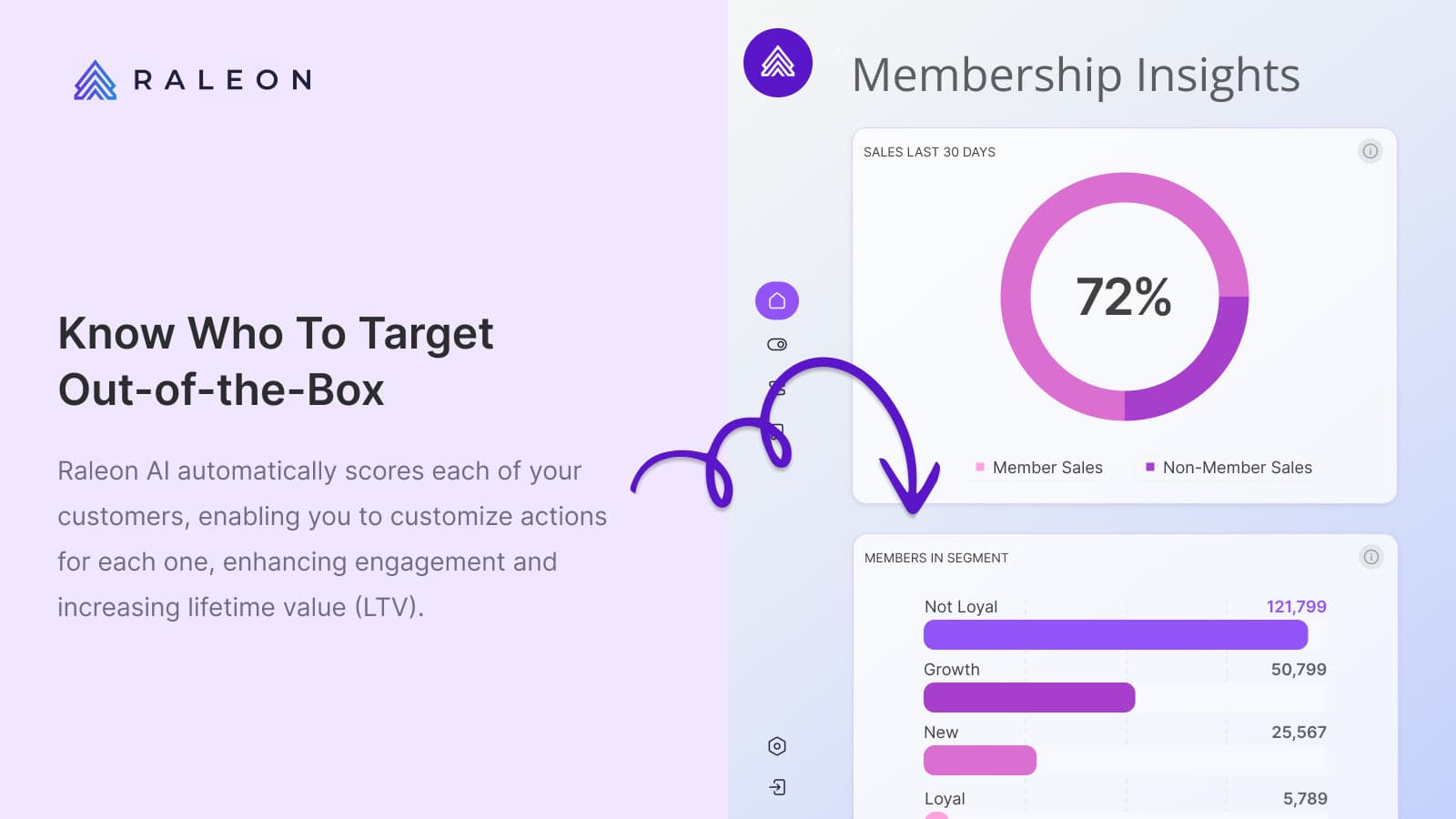Click the Raleon logo in the left panel
This screenshot has width=1456, height=819.
click(193, 80)
